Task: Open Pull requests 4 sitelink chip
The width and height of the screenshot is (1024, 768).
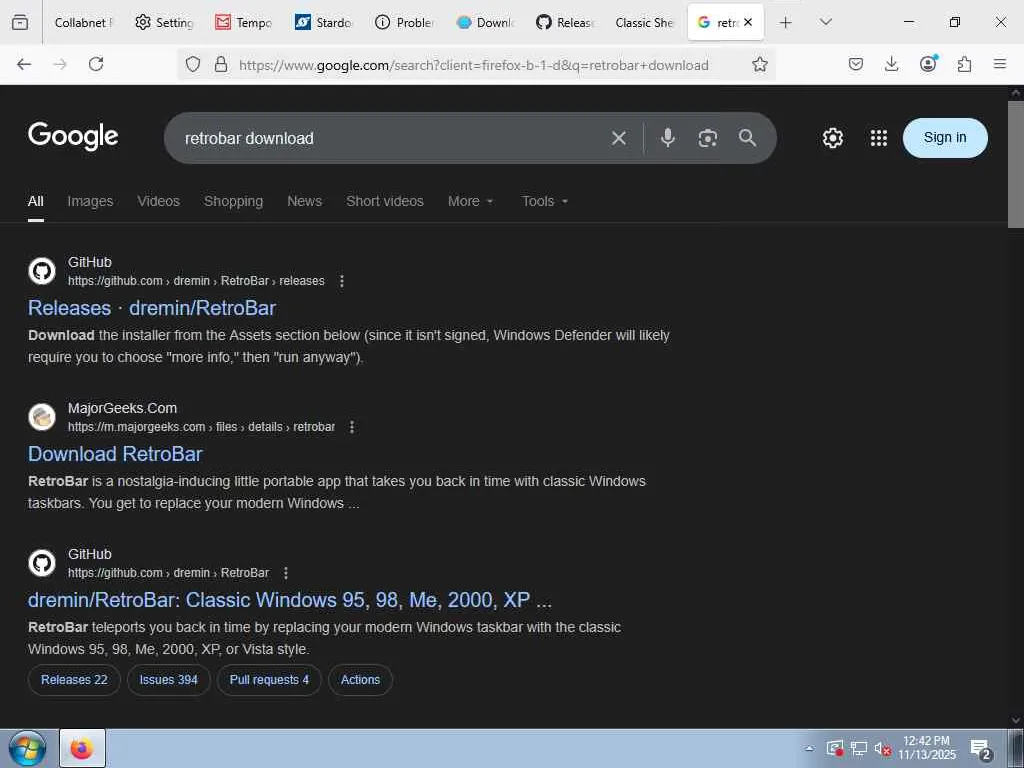Action: tap(269, 680)
